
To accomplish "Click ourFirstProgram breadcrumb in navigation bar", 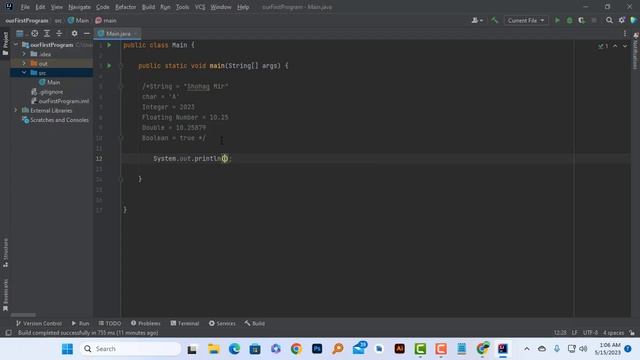I will pyautogui.click(x=27, y=20).
